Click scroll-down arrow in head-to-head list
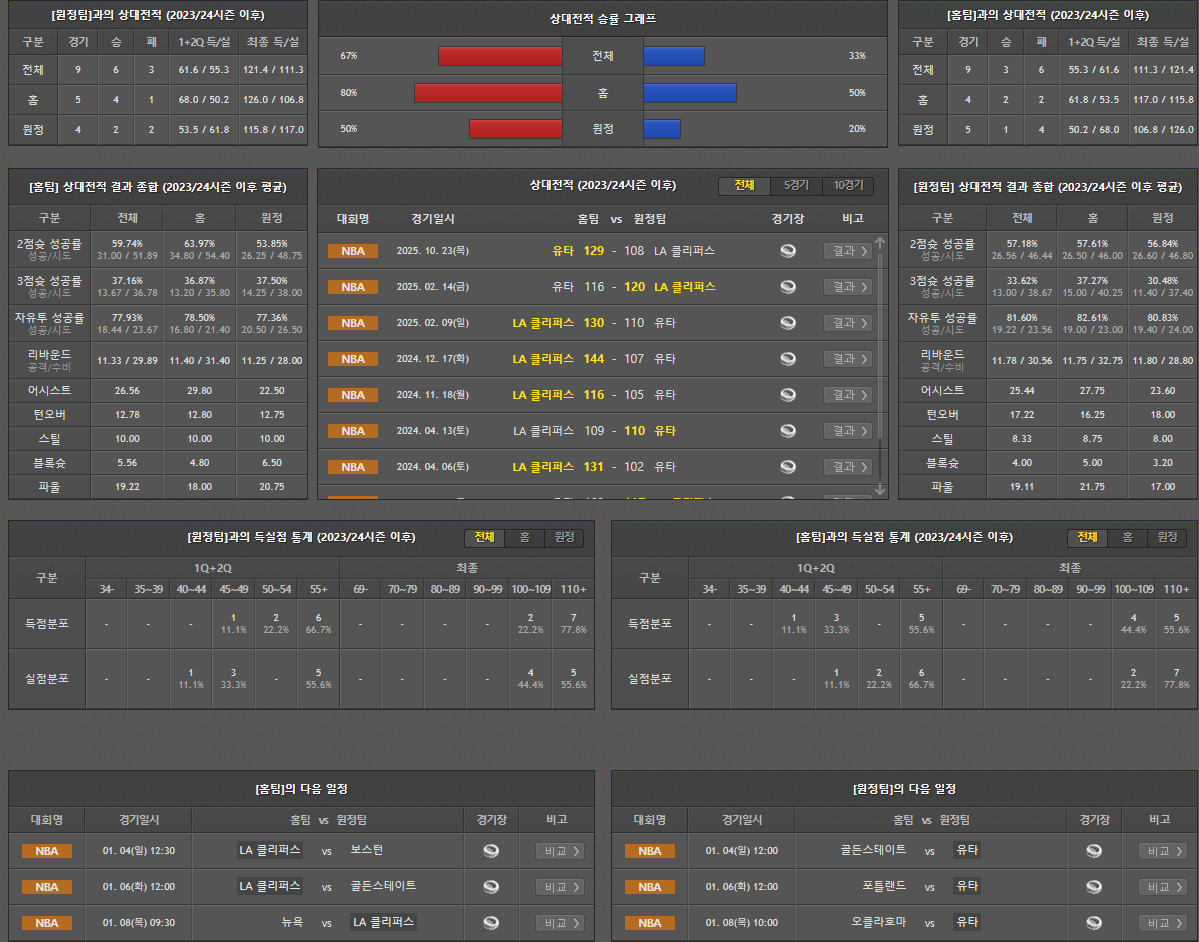This screenshot has height=942, width=1199. pos(880,489)
